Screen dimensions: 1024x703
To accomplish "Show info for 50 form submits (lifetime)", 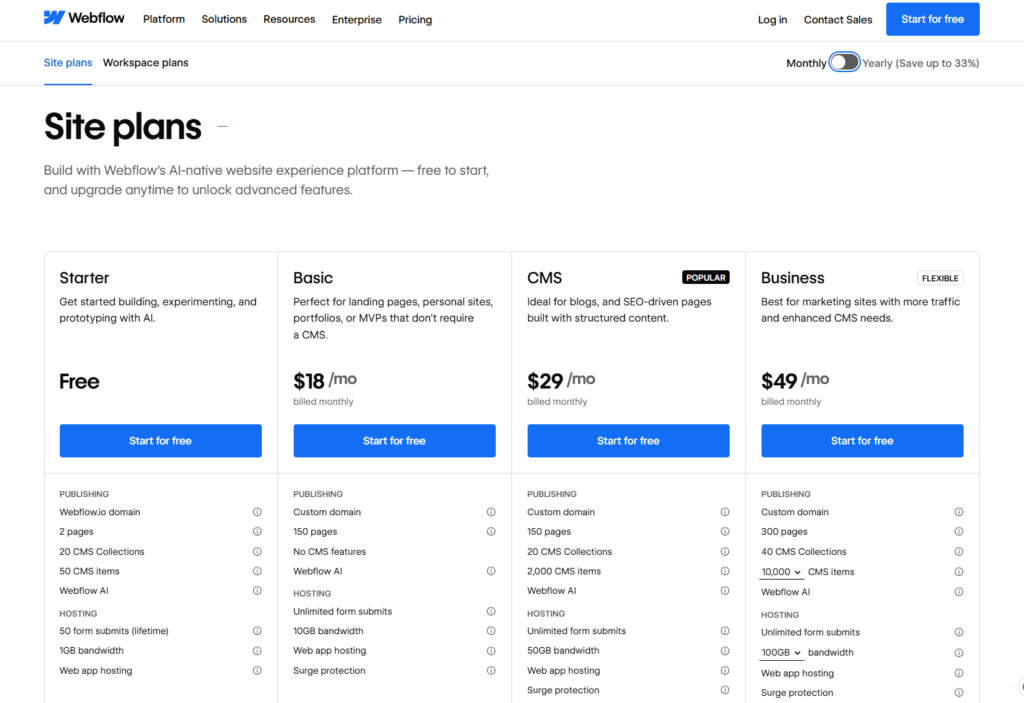I will (257, 630).
